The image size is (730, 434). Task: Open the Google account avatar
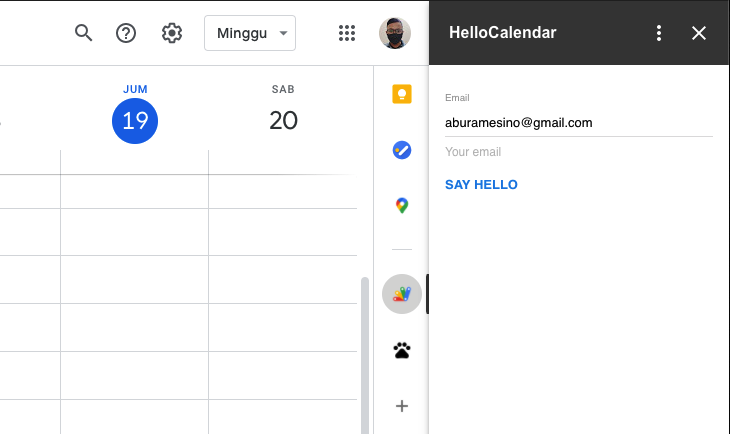395,33
